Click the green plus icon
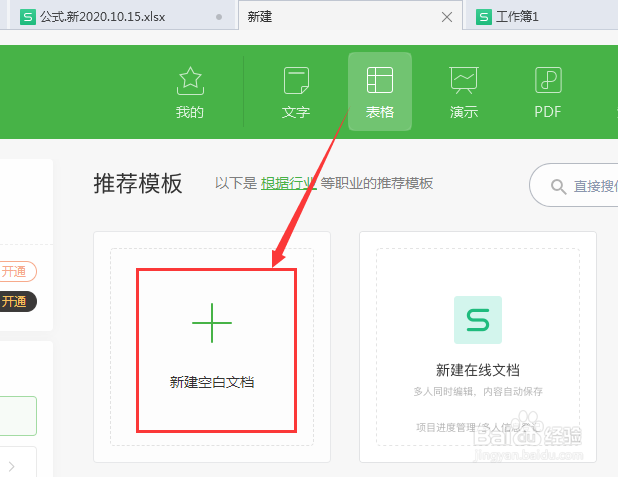The image size is (618, 477). tap(212, 323)
